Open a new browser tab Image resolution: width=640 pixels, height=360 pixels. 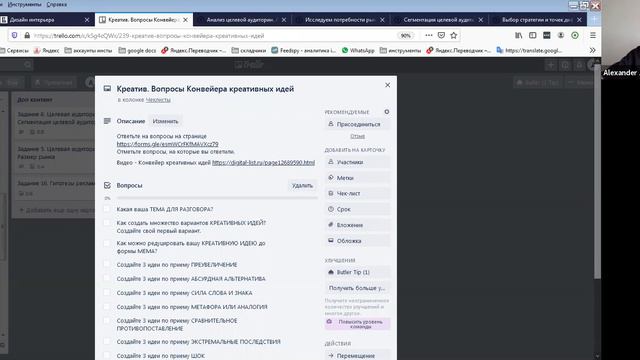click(x=594, y=20)
